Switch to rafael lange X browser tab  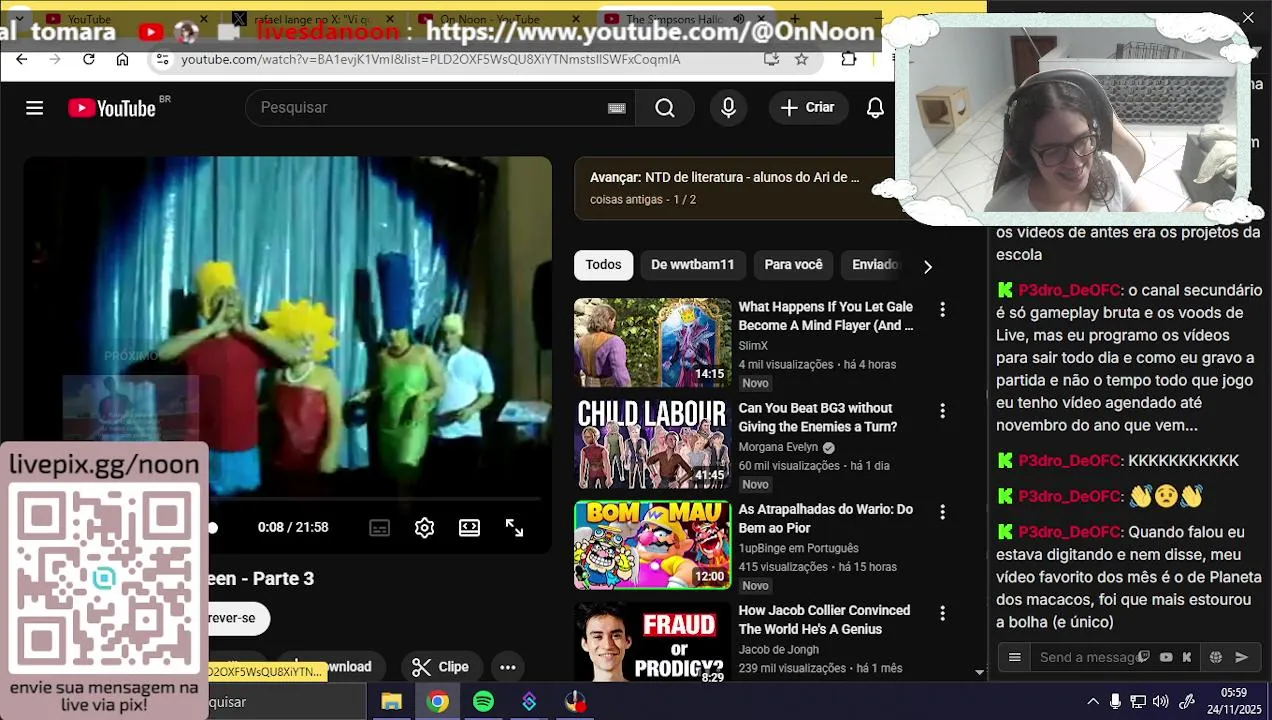click(x=312, y=19)
